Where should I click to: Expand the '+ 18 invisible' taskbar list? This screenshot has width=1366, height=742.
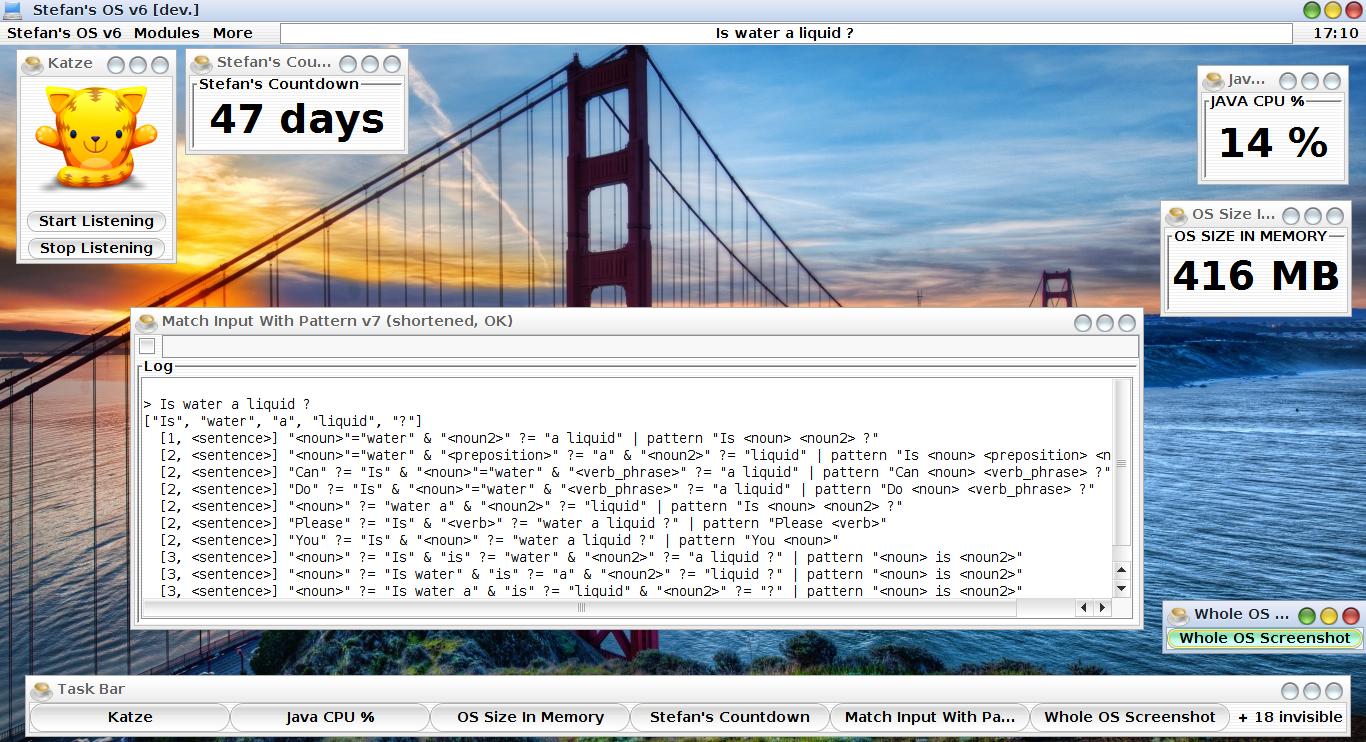click(x=1290, y=717)
